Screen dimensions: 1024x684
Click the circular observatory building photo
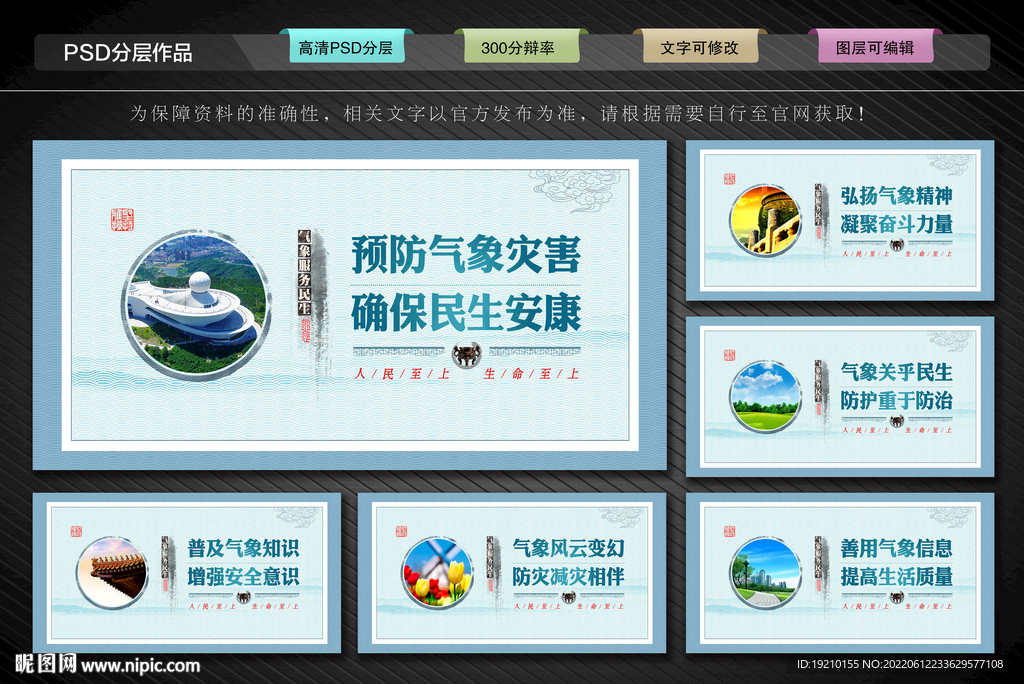pos(196,305)
